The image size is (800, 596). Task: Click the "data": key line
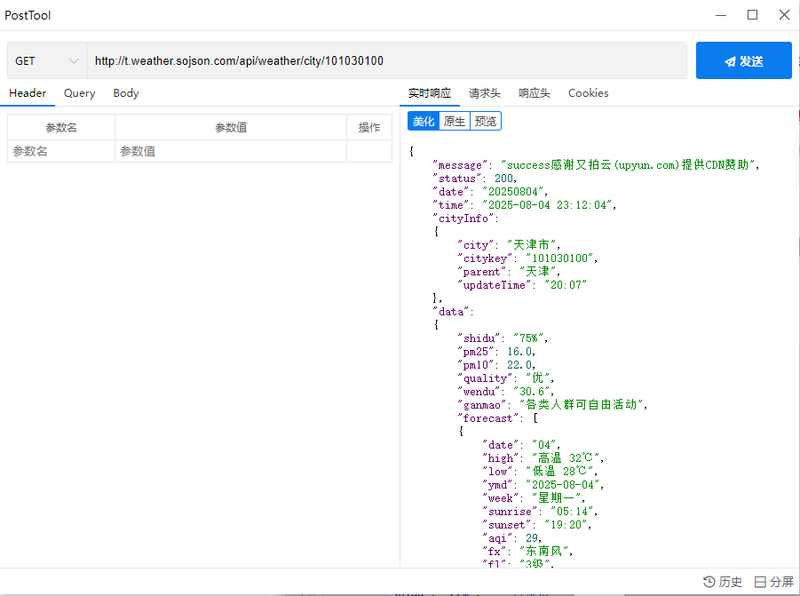[x=453, y=311]
